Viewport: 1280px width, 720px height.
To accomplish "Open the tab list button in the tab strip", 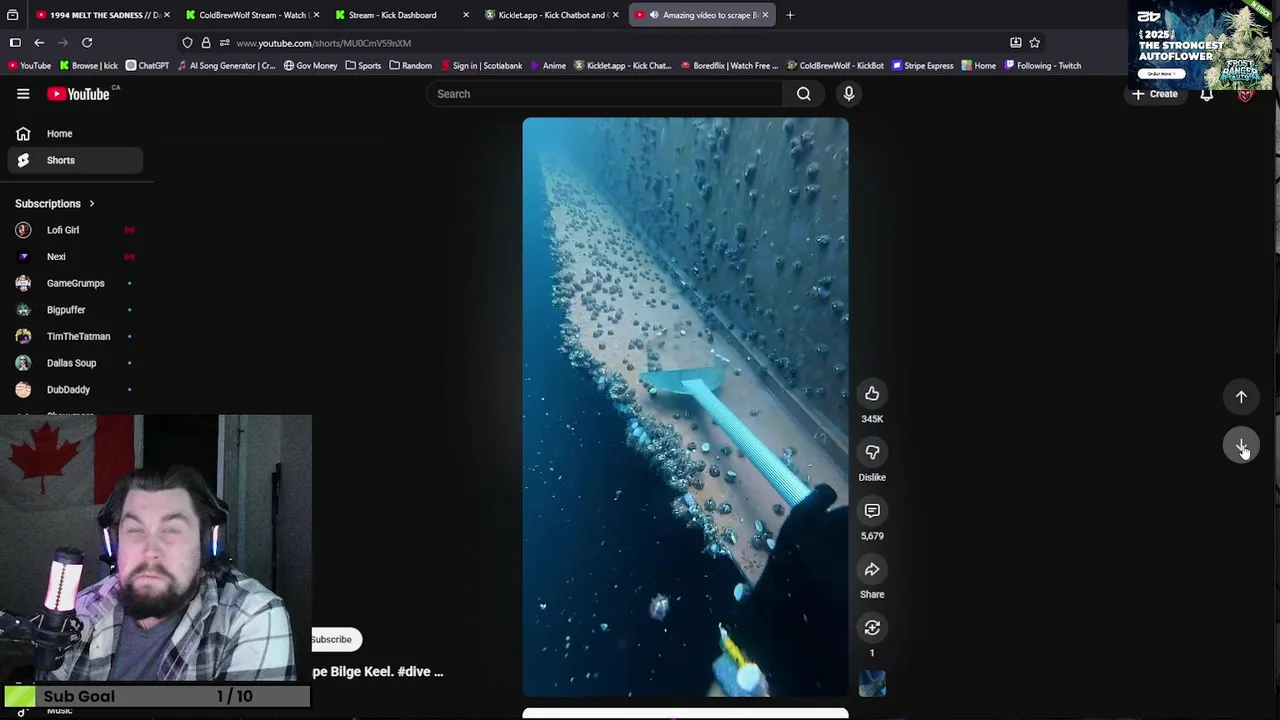I will pos(13,15).
